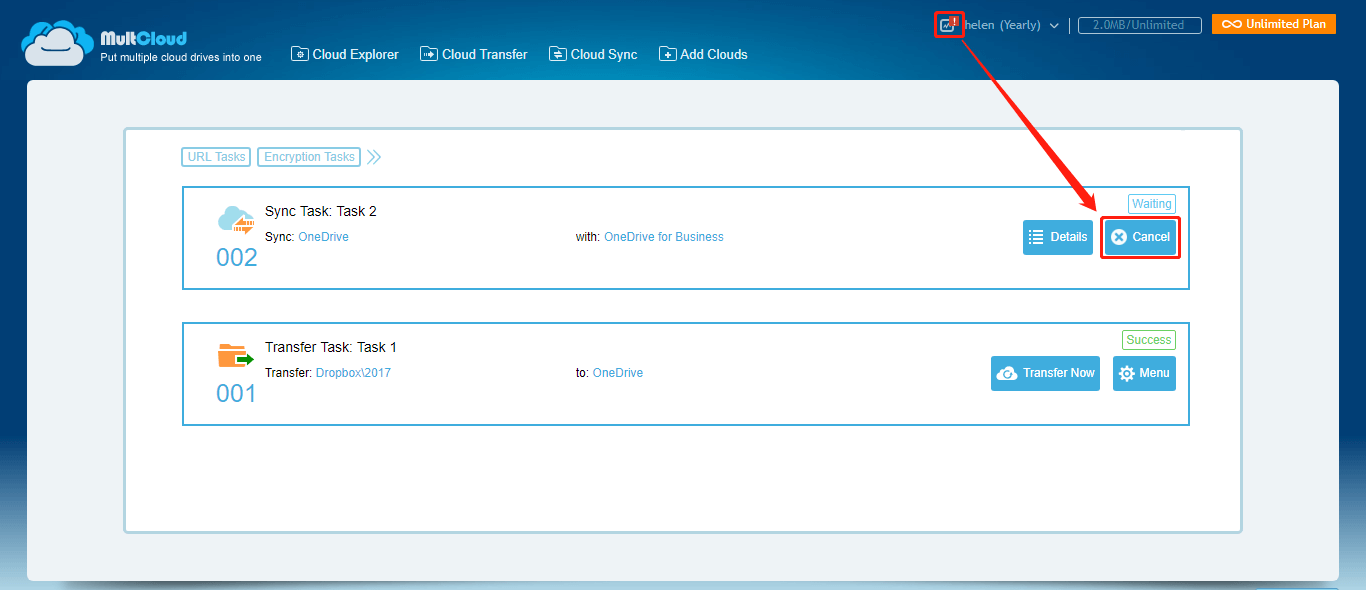
Task: Click the 002 task number
Action: (237, 258)
